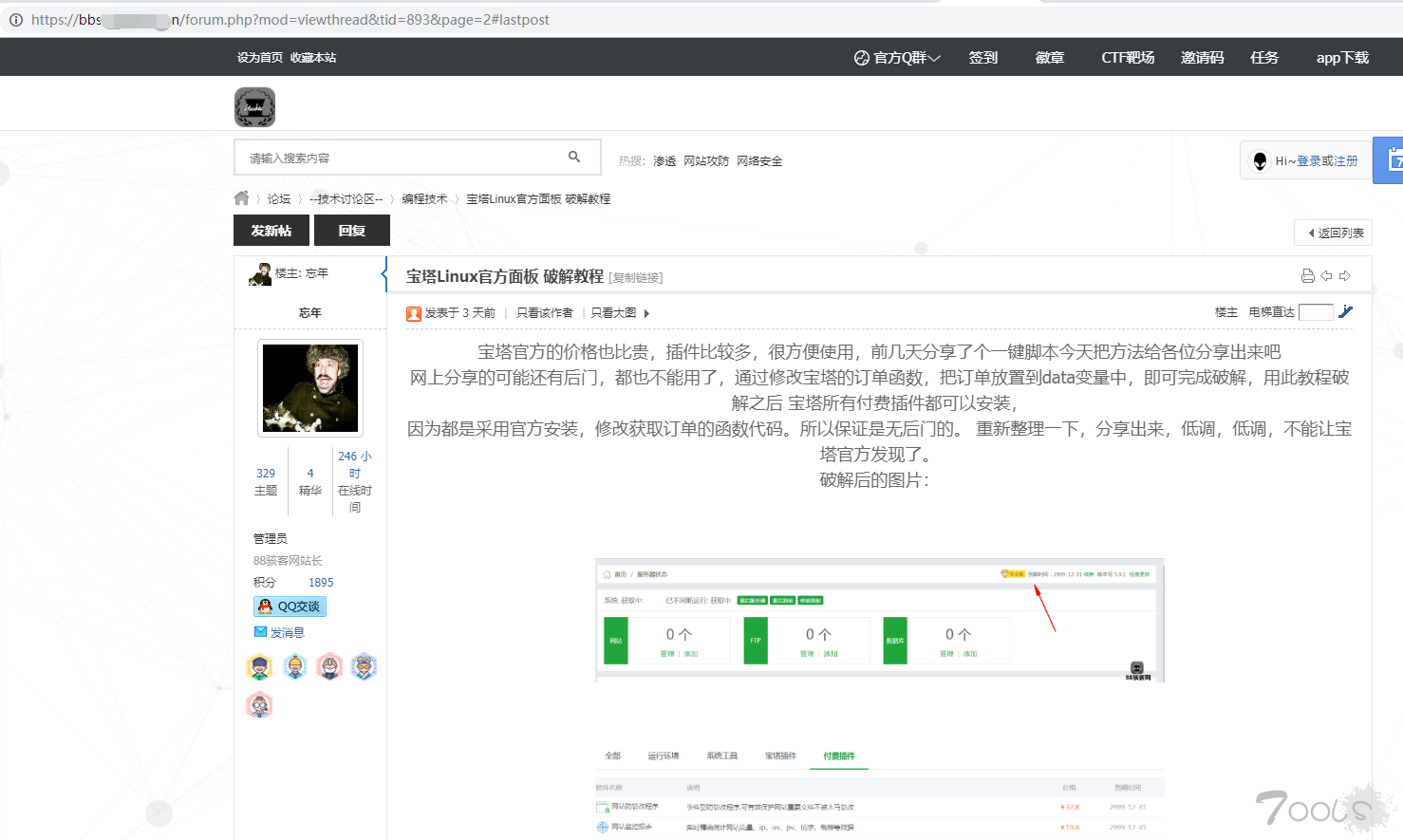The height and width of the screenshot is (840, 1403).
Task: Click the 只看大图 link
Action: pos(613,313)
